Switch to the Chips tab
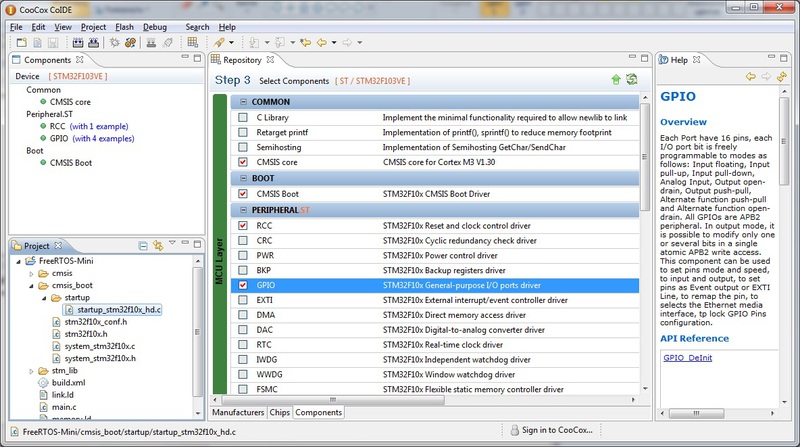 tap(280, 412)
